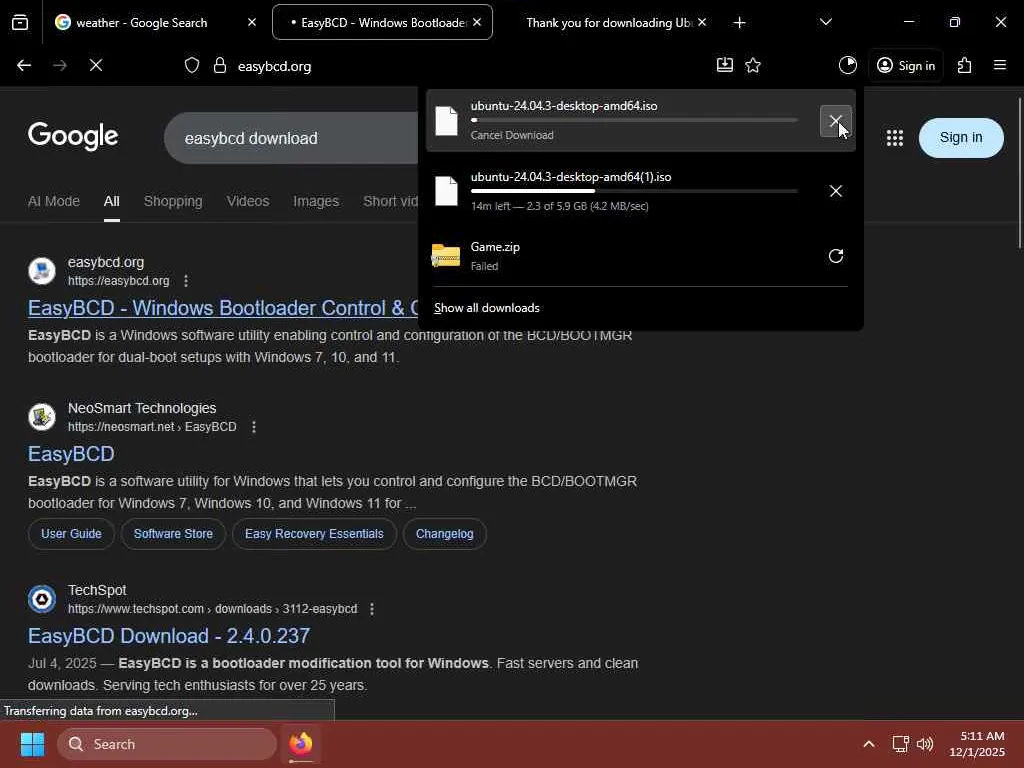Switch to Images results

click(x=316, y=201)
